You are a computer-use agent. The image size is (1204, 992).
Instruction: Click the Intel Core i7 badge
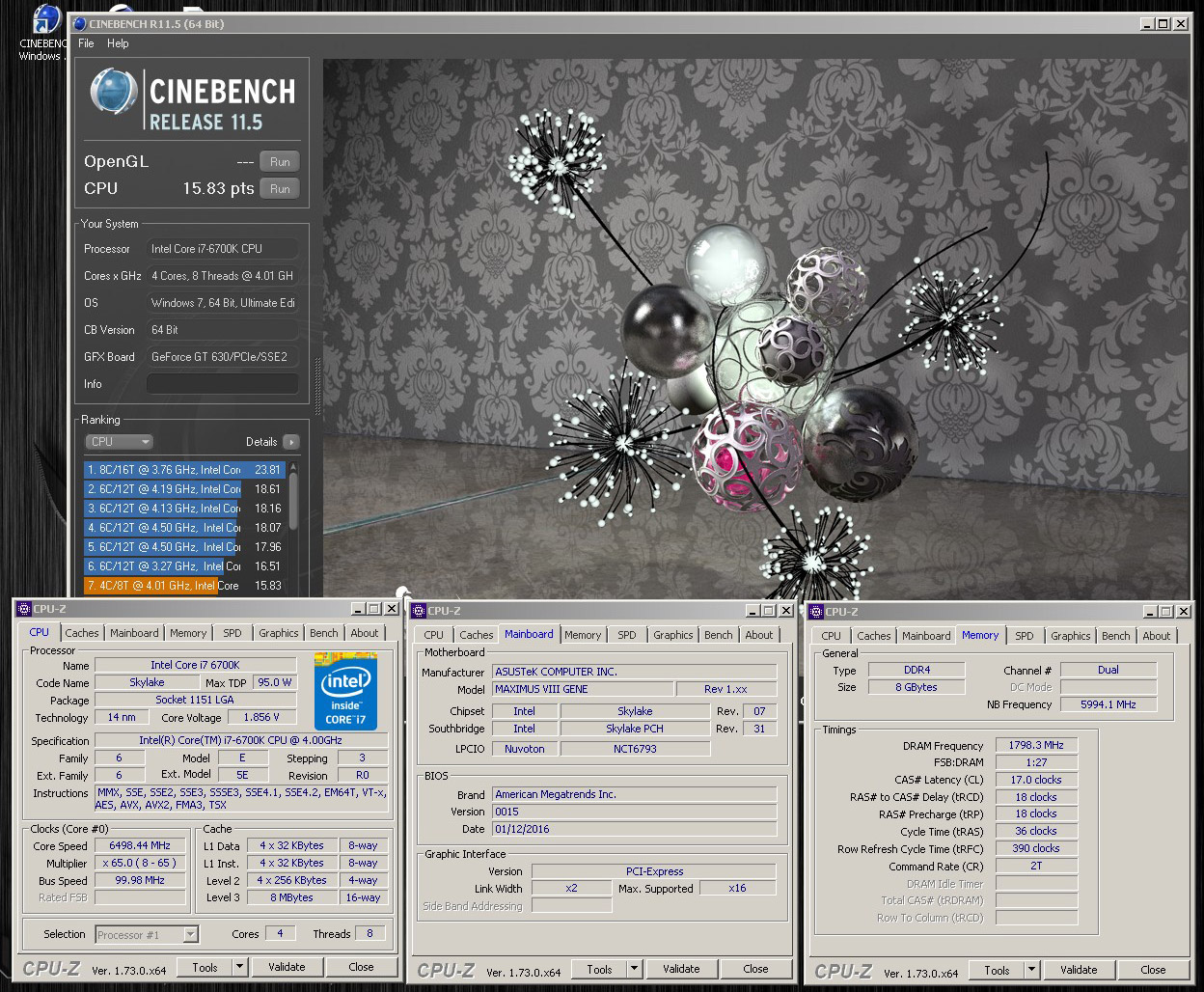click(344, 691)
